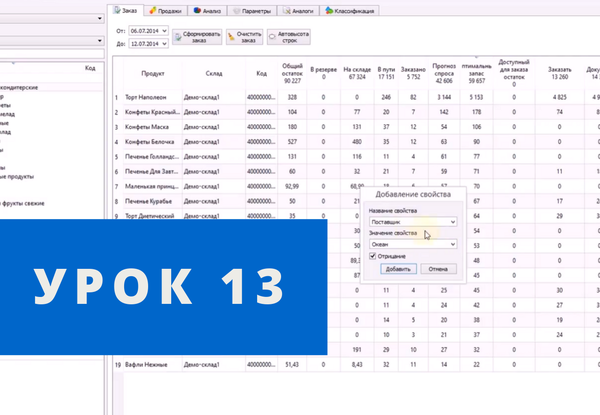Select the Вафли Нежные product cell

153,365
